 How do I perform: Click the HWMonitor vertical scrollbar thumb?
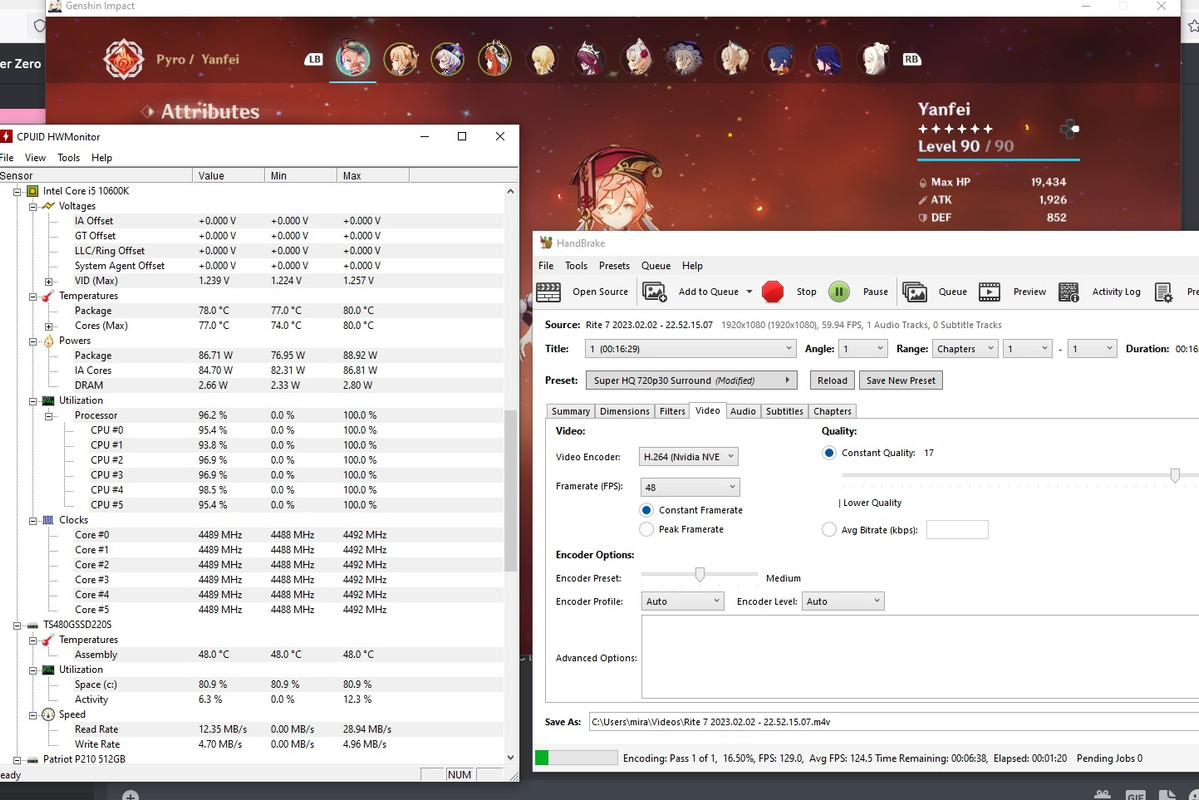pos(510,490)
